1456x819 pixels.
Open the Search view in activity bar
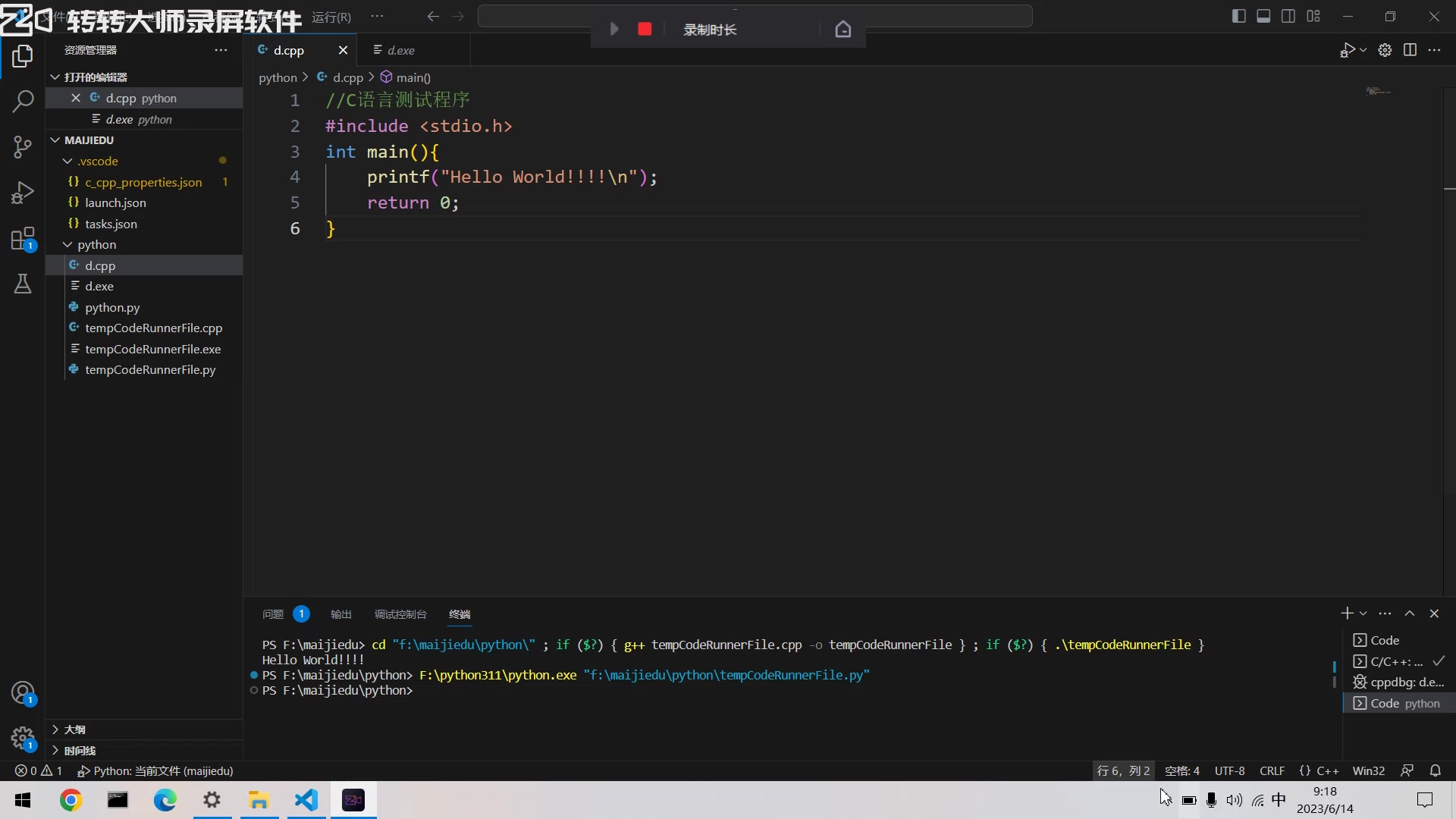tap(23, 101)
